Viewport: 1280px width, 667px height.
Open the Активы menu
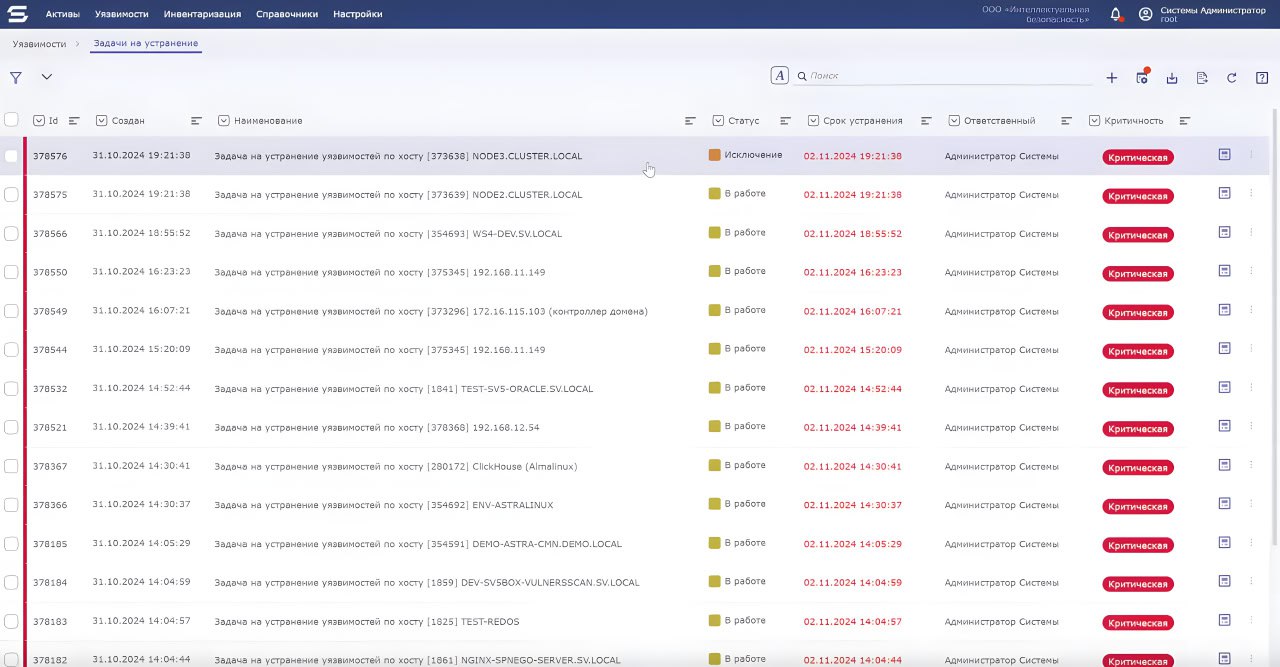point(63,14)
